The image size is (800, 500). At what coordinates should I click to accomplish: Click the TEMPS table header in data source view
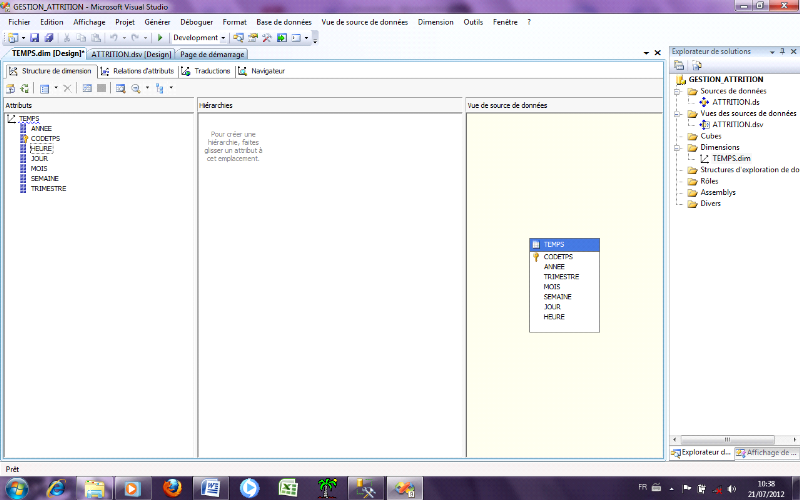pos(565,244)
